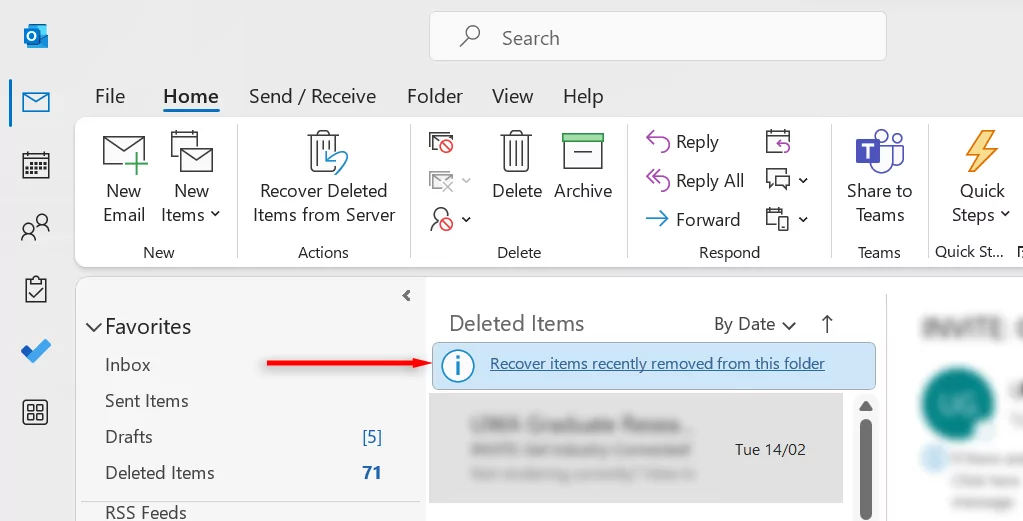Click the Recover Deleted Items from Server icon

[325, 153]
